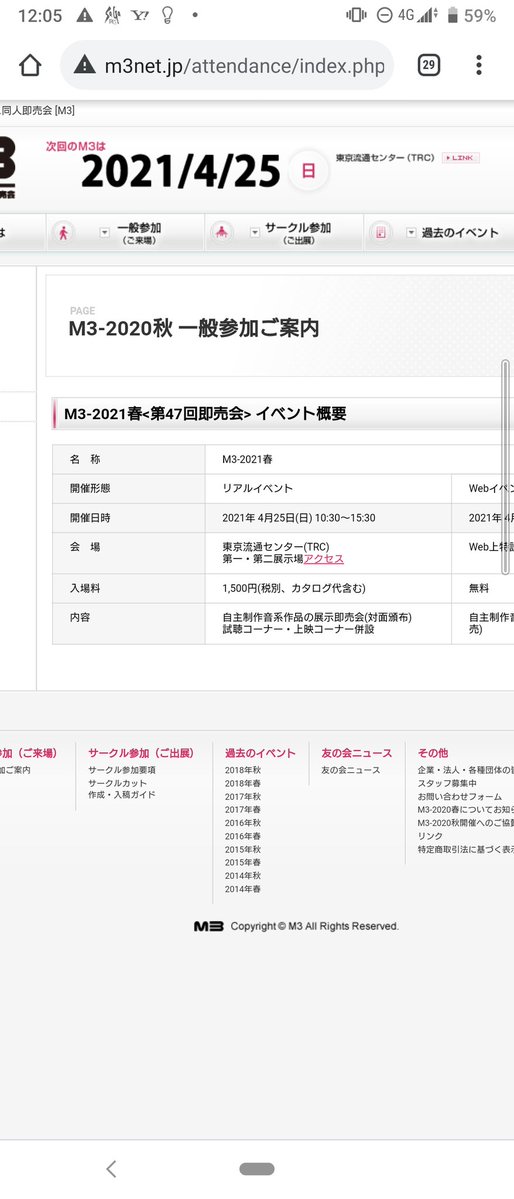The width and height of the screenshot is (514, 1199).
Task: Tap the Yahoo notification icon in status bar
Action: coord(140,15)
